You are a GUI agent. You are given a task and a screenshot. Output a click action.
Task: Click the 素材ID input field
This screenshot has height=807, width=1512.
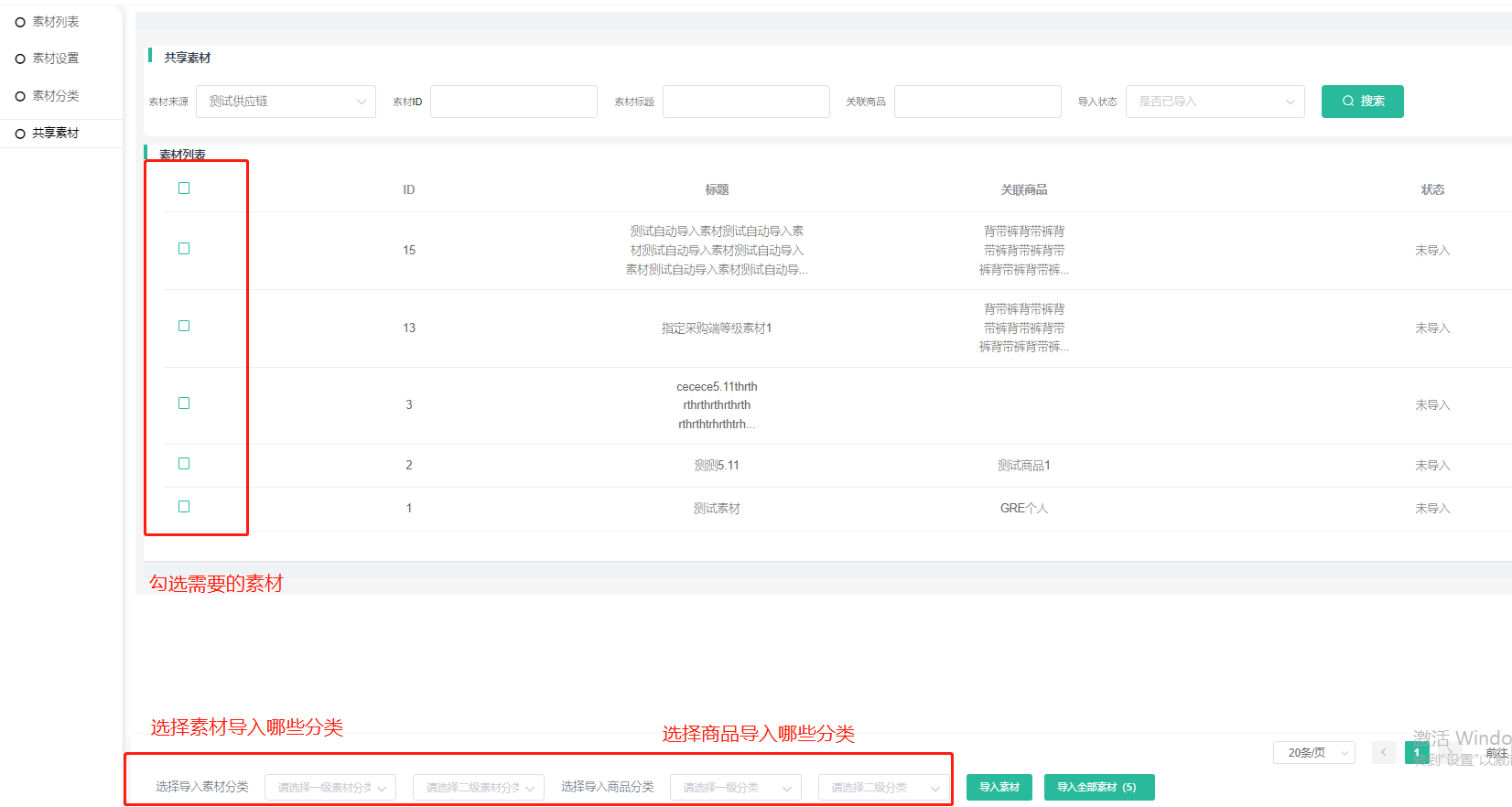[513, 102]
